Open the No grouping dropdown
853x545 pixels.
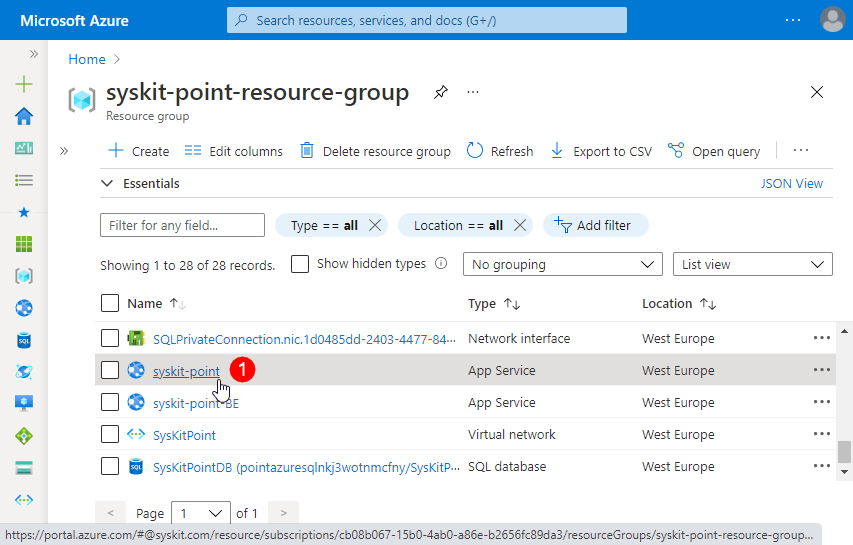[x=563, y=264]
